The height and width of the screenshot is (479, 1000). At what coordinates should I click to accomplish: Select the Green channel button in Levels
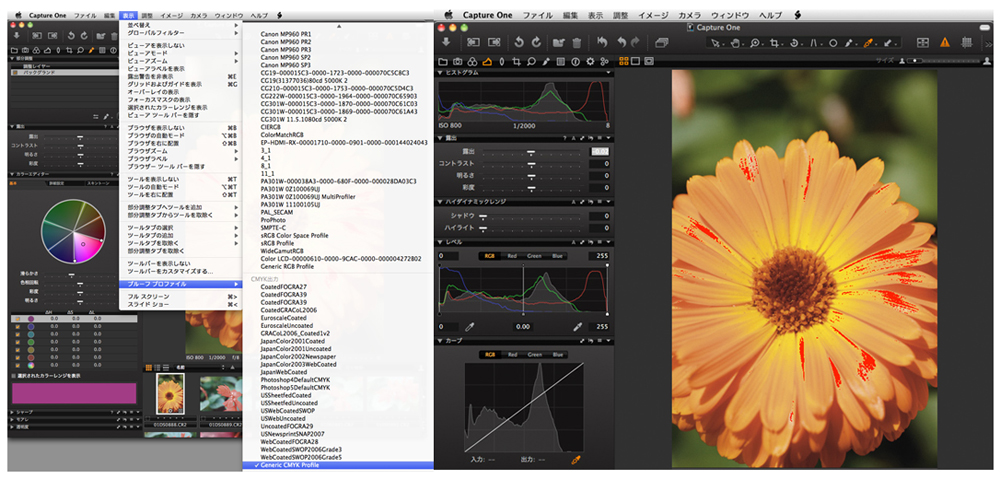(534, 256)
